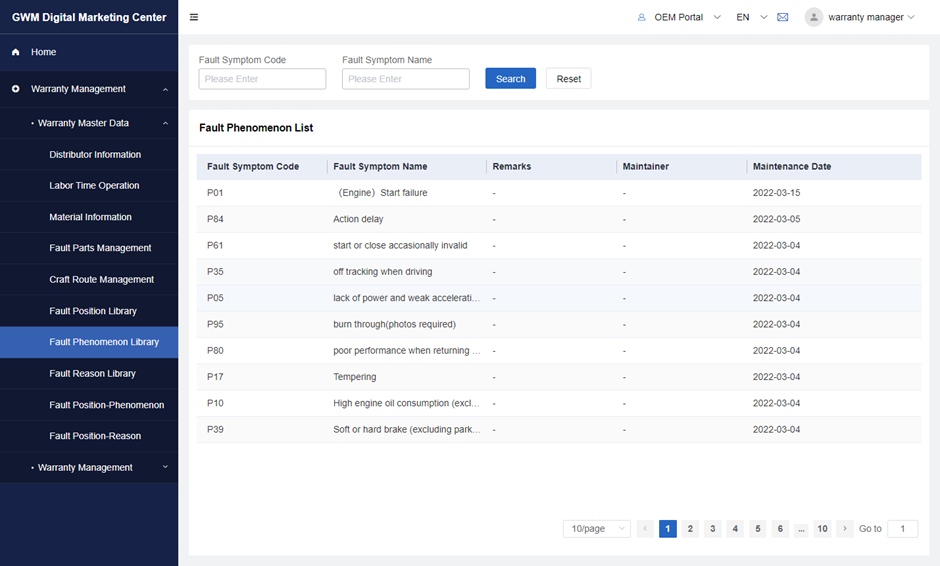Select the P10 code cell

215,404
